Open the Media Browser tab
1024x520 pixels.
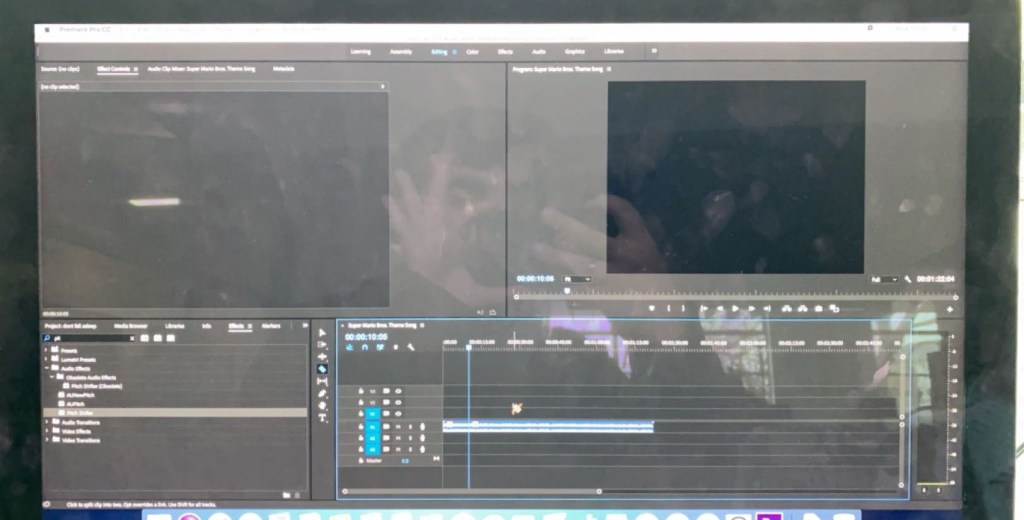coord(130,326)
